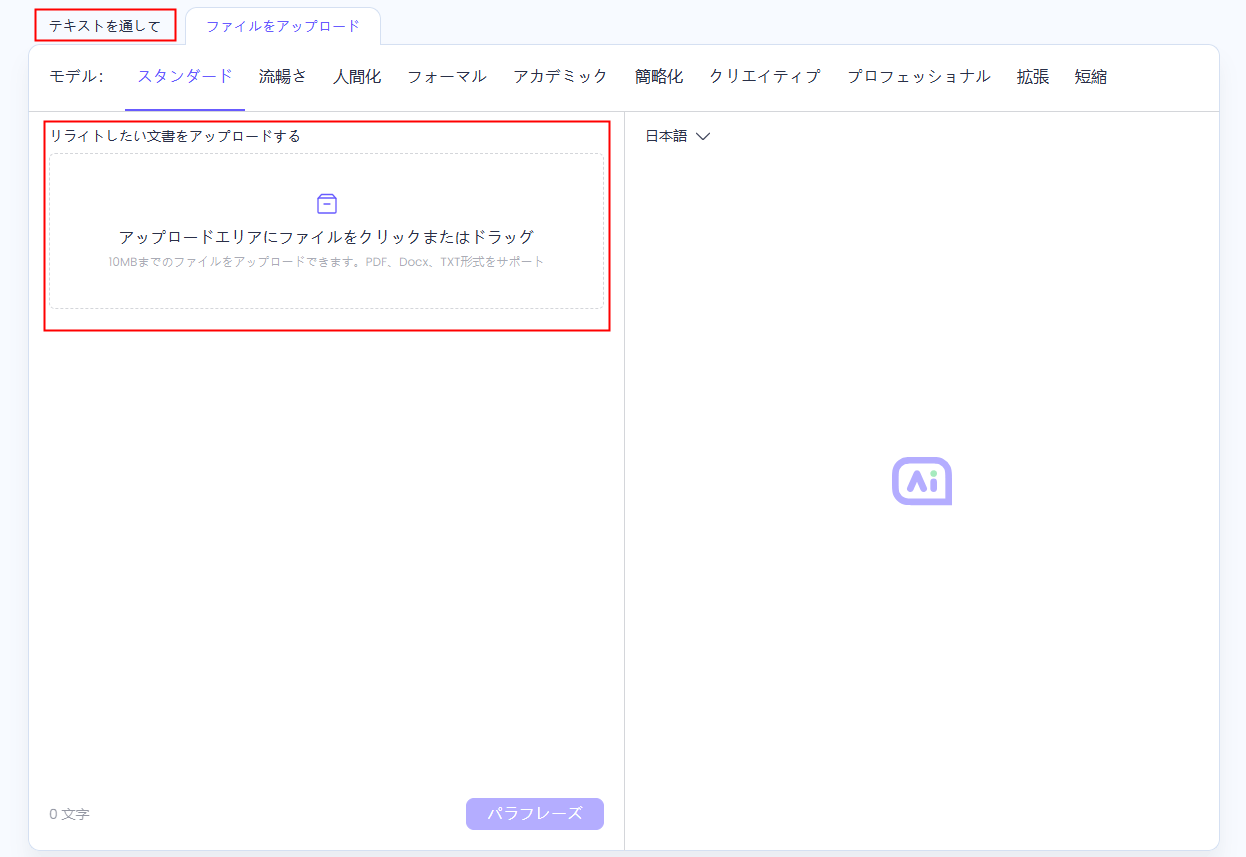
Task: Click the モデル: label
Action: pyautogui.click(x=77, y=77)
